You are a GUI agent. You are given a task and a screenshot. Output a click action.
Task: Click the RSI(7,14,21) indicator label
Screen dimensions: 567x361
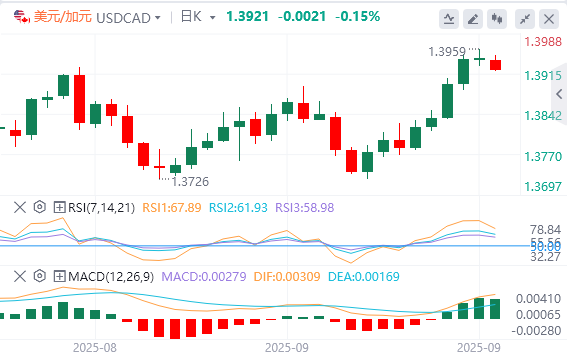[x=102, y=208]
